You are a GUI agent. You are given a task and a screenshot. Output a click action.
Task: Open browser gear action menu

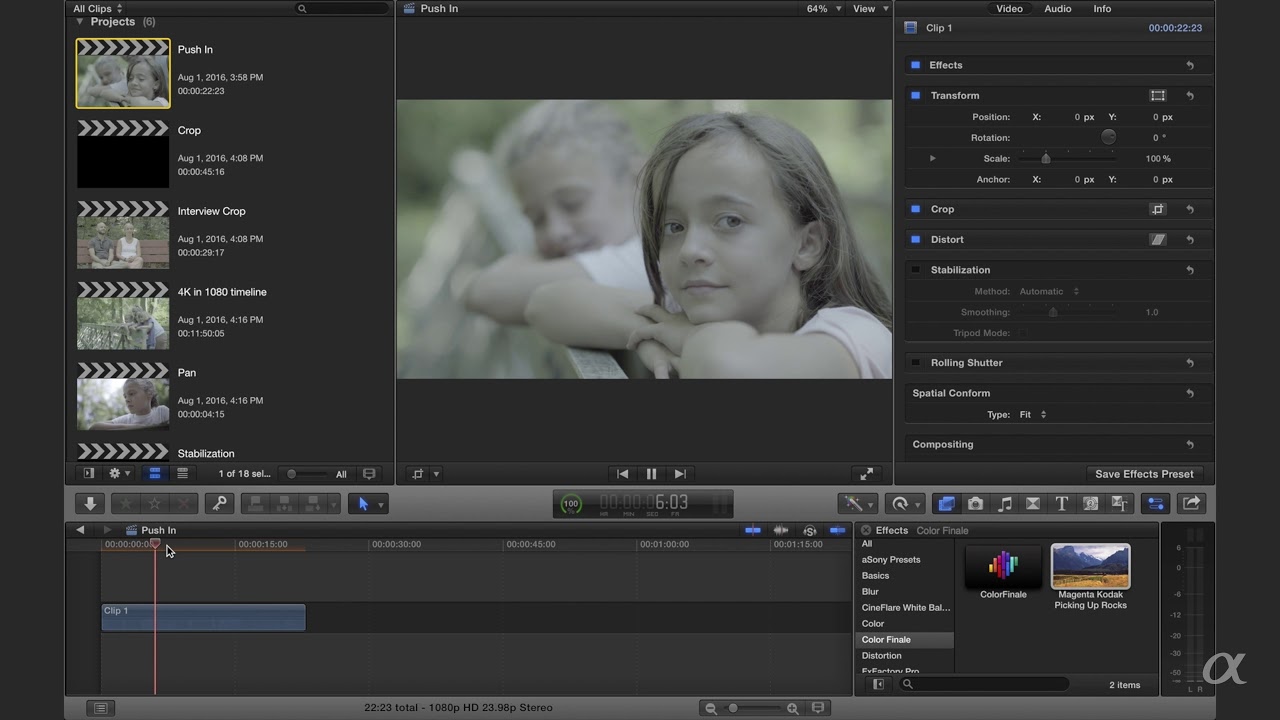[x=119, y=474]
